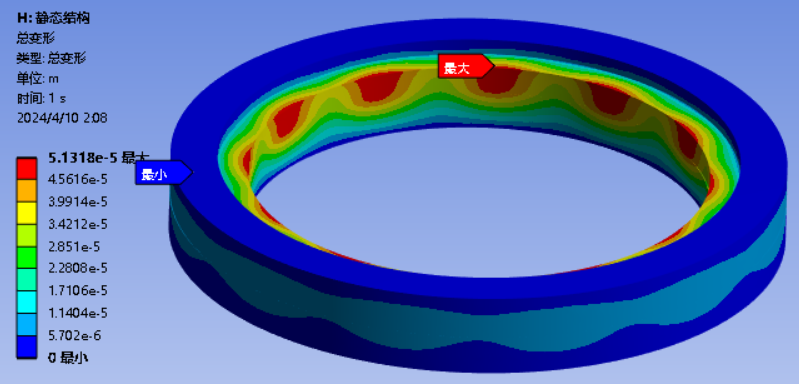Image resolution: width=799 pixels, height=384 pixels.
Task: Select the yellow legend color band
Action: tap(26, 213)
